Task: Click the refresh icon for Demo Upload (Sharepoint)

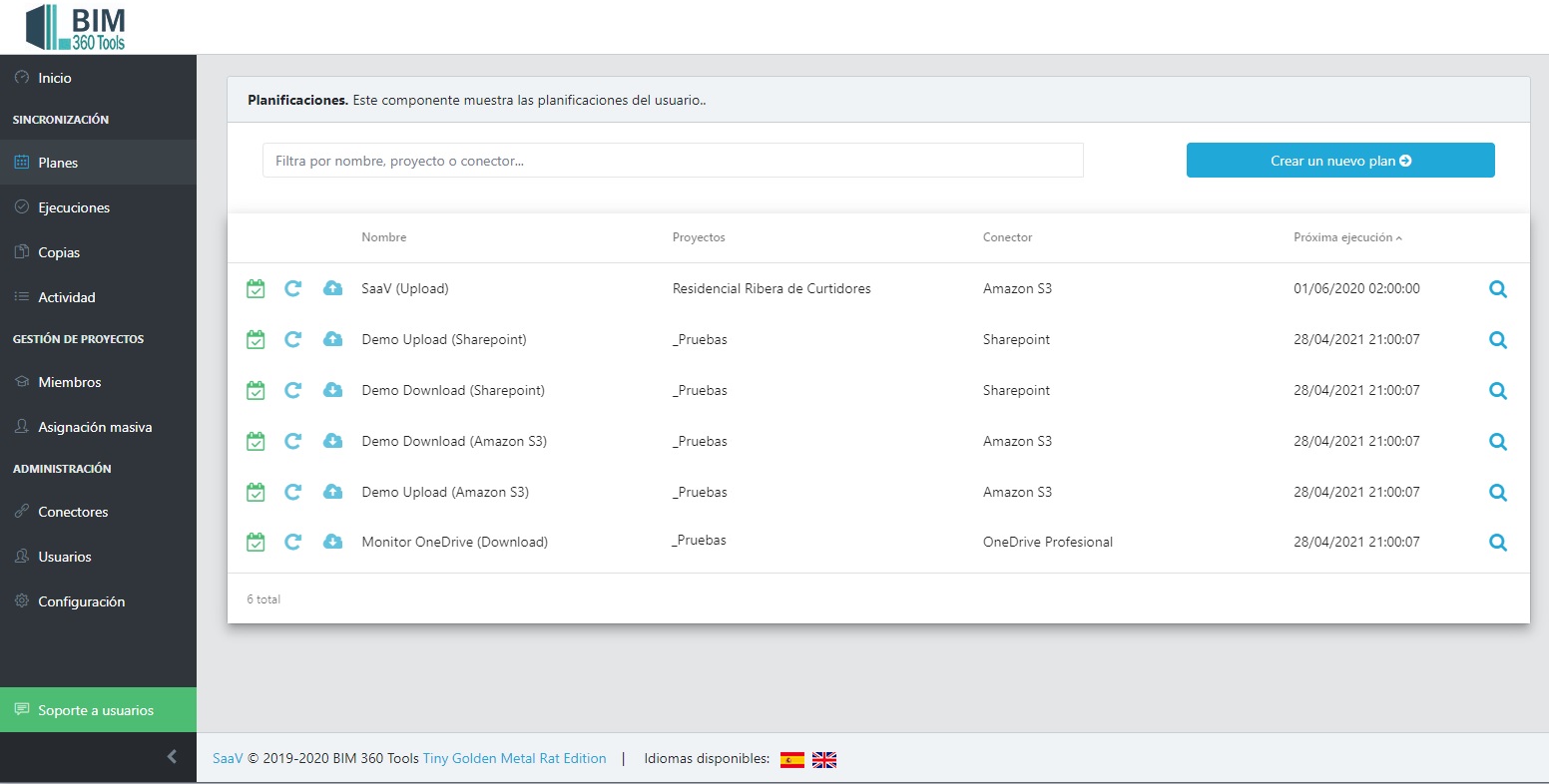Action: [292, 339]
